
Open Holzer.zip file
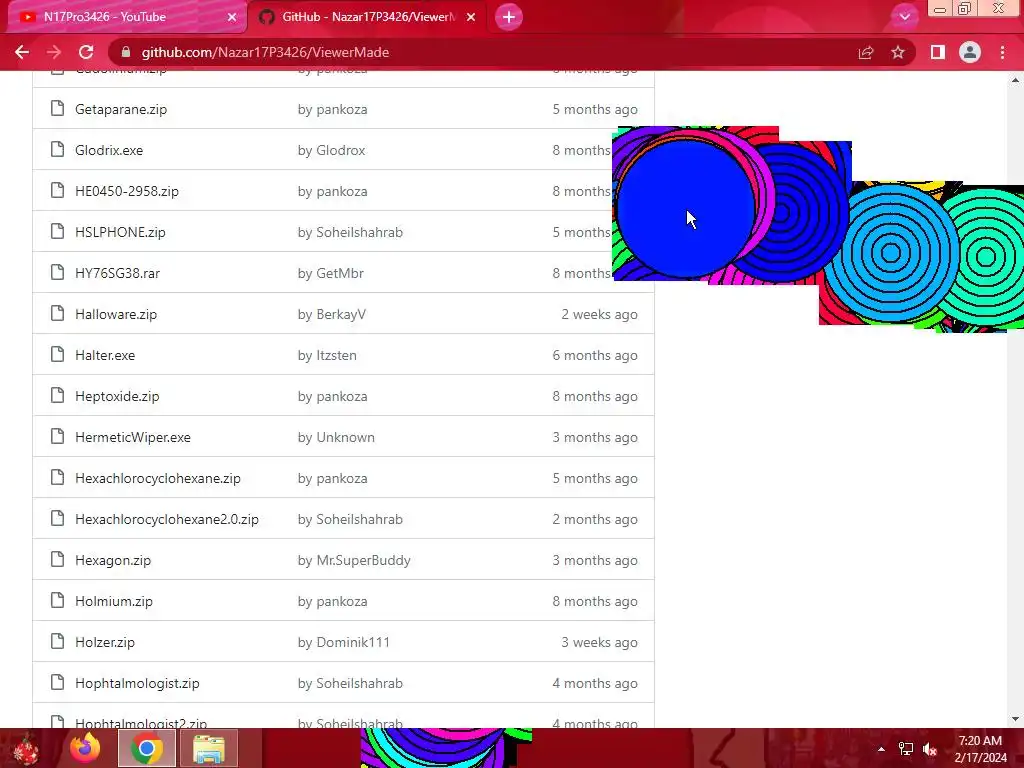(x=104, y=643)
